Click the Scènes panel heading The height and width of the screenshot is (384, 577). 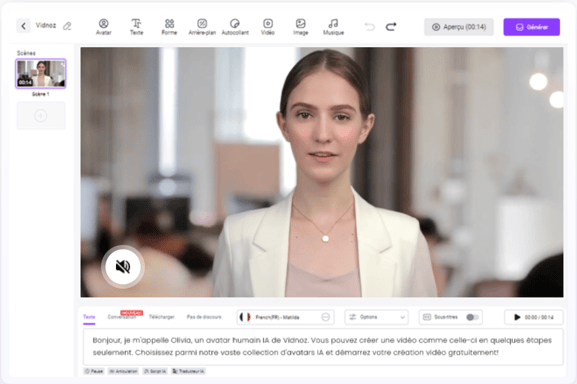click(x=26, y=53)
